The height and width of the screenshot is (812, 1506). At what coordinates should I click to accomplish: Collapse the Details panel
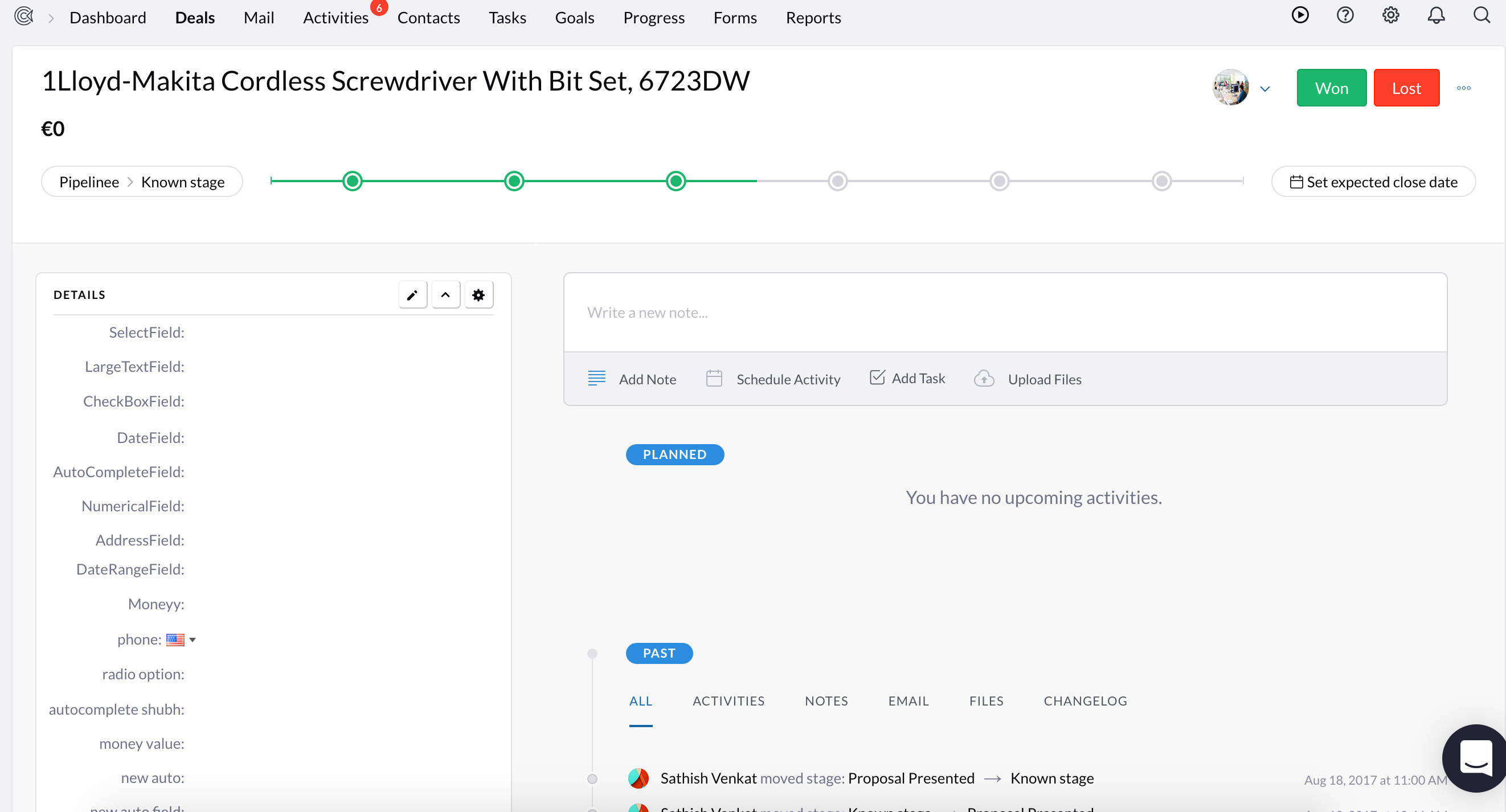click(x=445, y=294)
